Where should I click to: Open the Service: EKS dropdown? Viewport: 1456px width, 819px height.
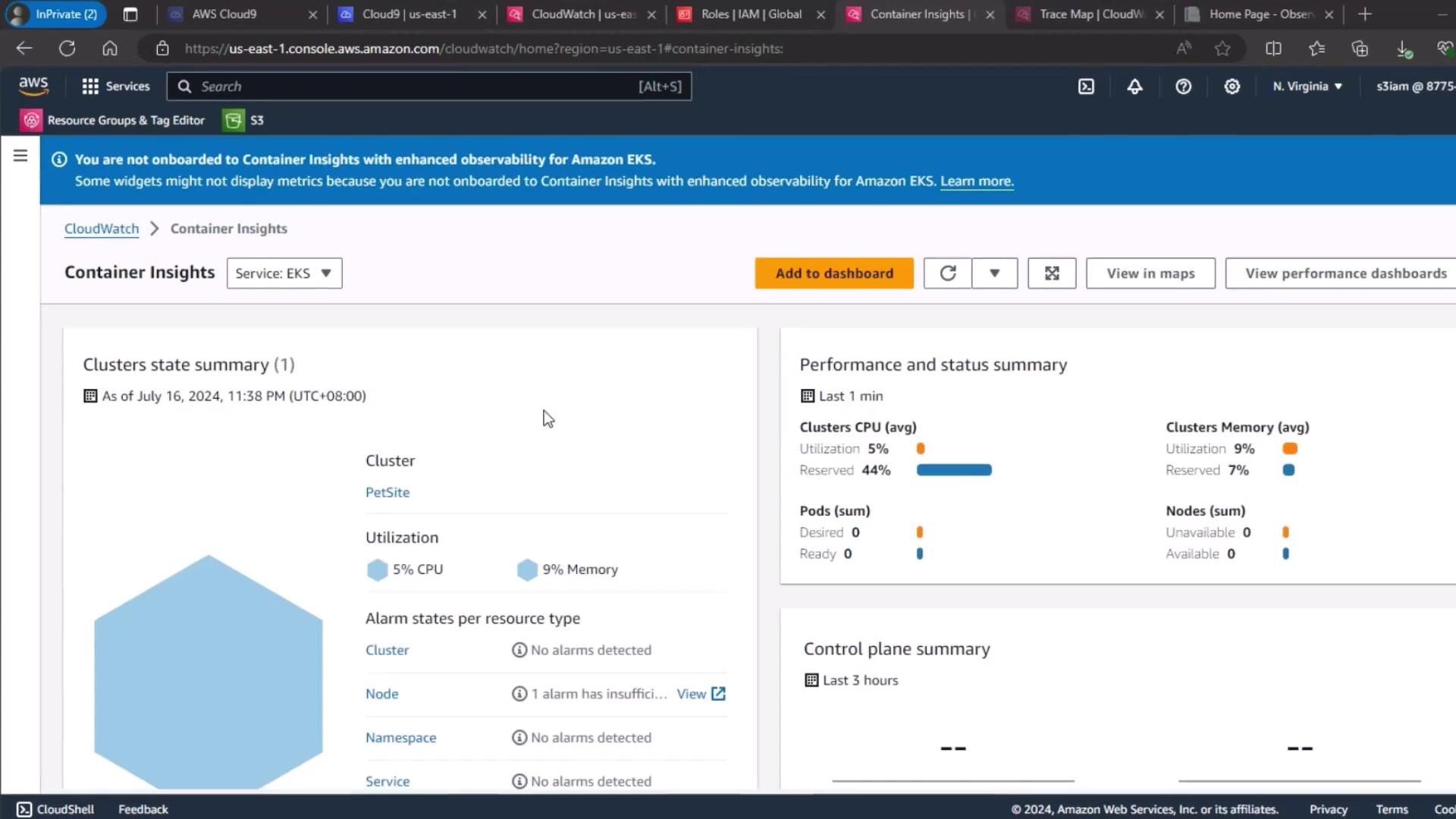[x=284, y=273]
